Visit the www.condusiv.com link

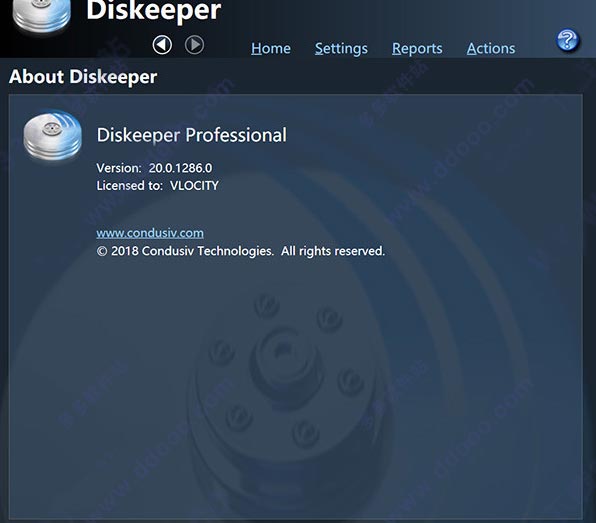coord(150,233)
